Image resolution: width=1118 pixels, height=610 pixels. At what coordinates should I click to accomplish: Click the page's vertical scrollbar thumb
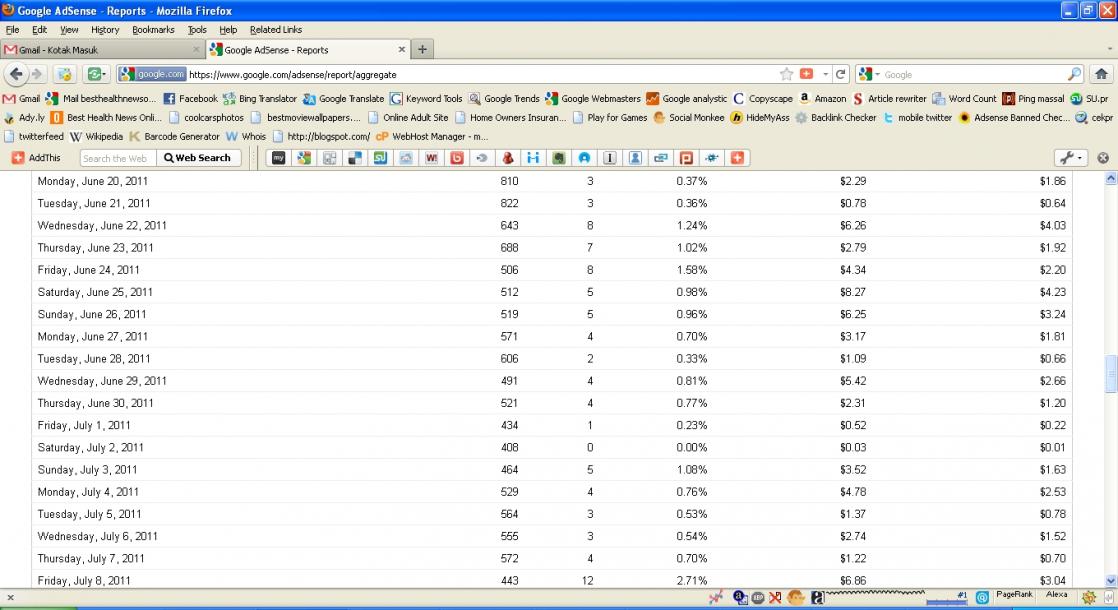click(x=1110, y=374)
